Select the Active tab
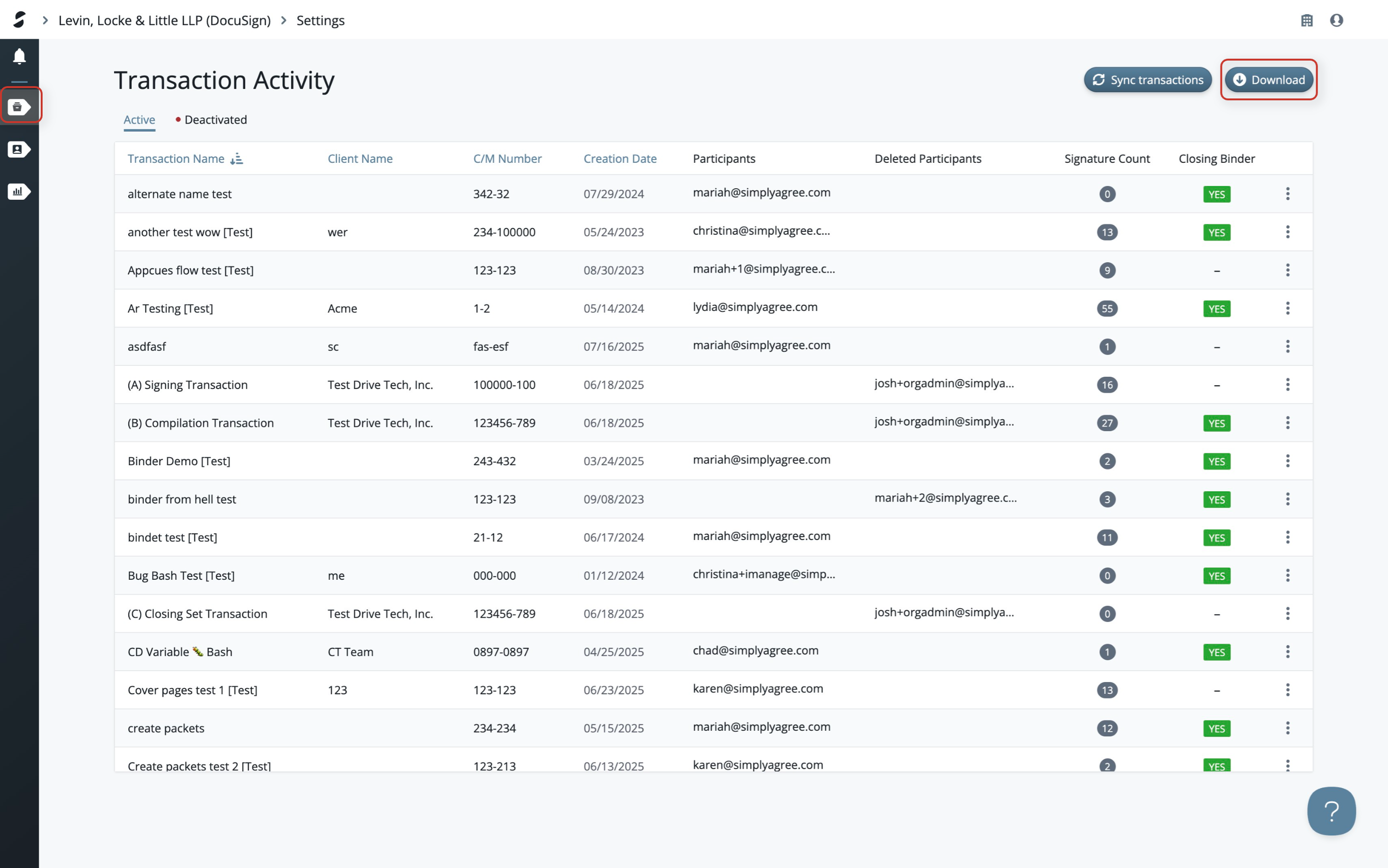1388x868 pixels. (x=139, y=119)
